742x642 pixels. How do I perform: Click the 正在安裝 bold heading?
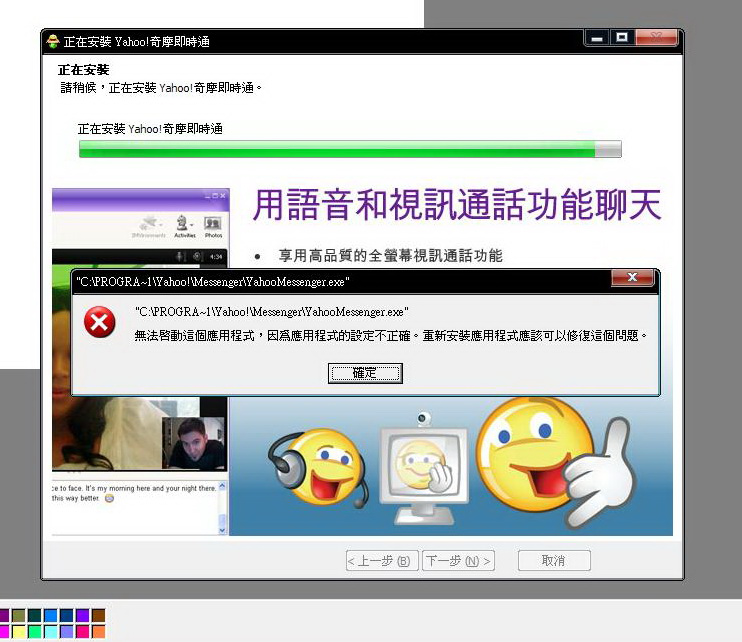84,70
